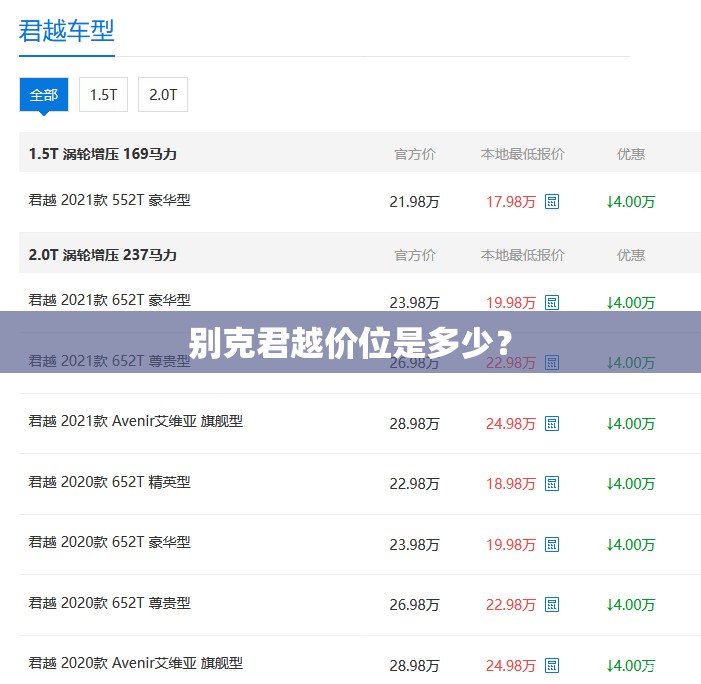The height and width of the screenshot is (684, 701).
Task: Open calculator icon for 2021款 Avenir艾维亚 旗舰型
Action: point(552,423)
